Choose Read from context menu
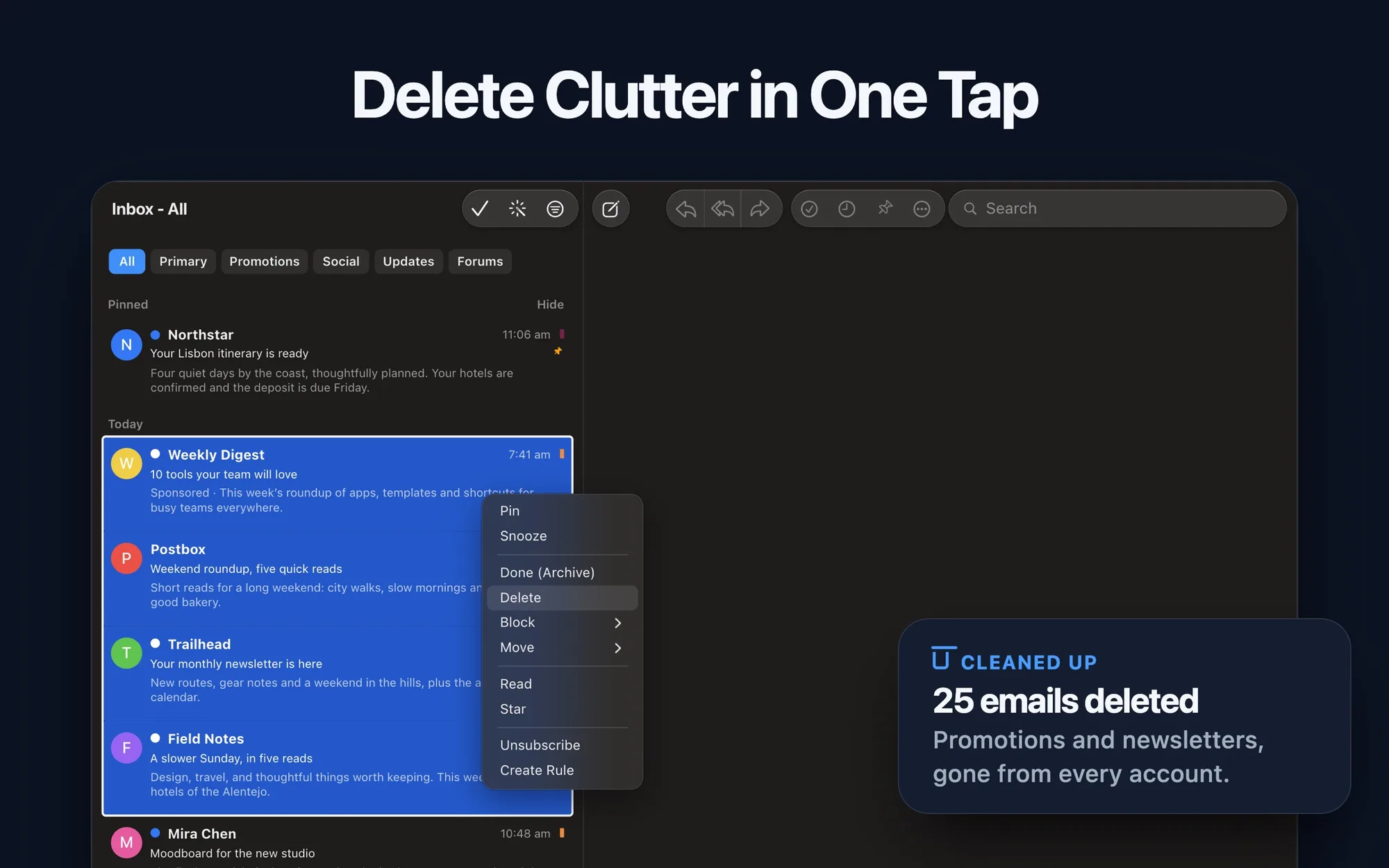Image resolution: width=1389 pixels, height=868 pixels. tap(563, 684)
